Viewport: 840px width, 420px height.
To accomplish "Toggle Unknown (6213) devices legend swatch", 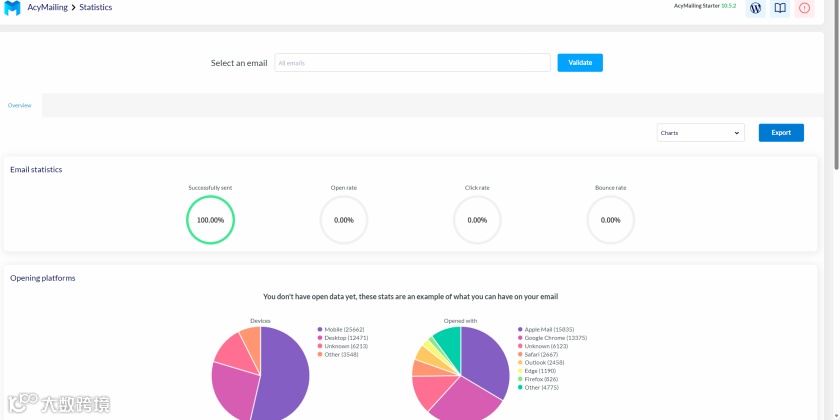I will coord(320,346).
